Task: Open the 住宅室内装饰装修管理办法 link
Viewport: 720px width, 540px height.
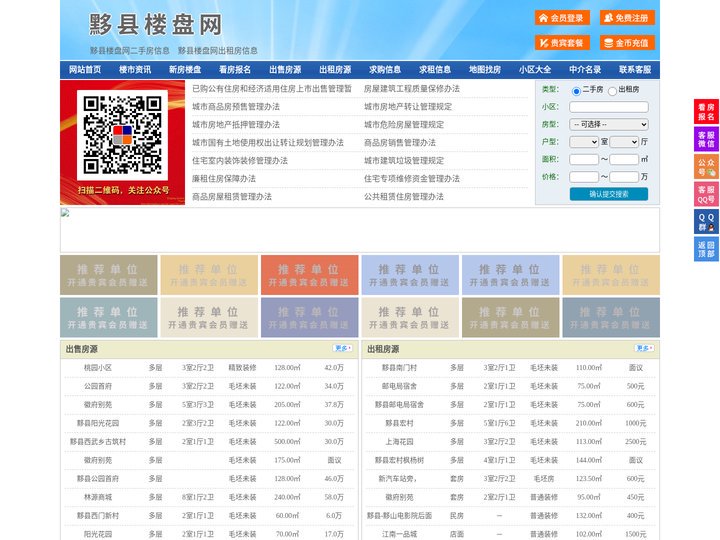Action: tap(240, 160)
